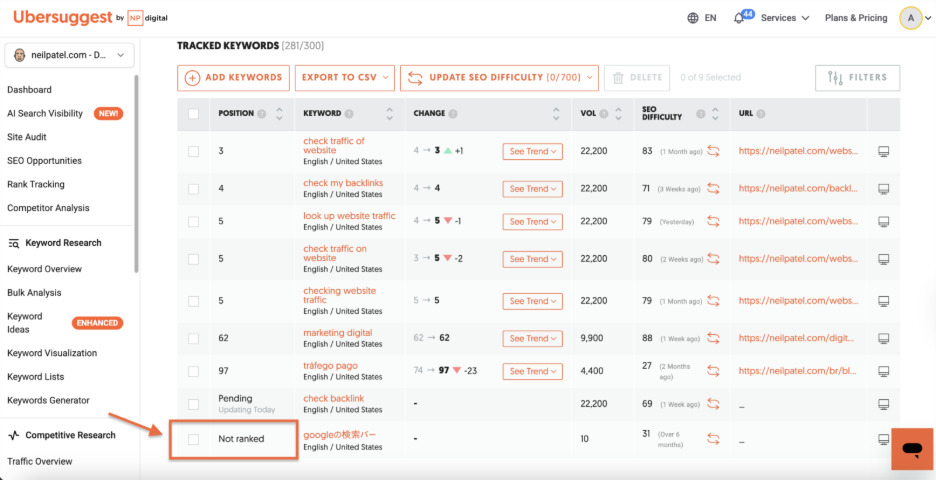Check the box for checking website traffic
Viewport: 936px width, 480px height.
[x=193, y=301]
